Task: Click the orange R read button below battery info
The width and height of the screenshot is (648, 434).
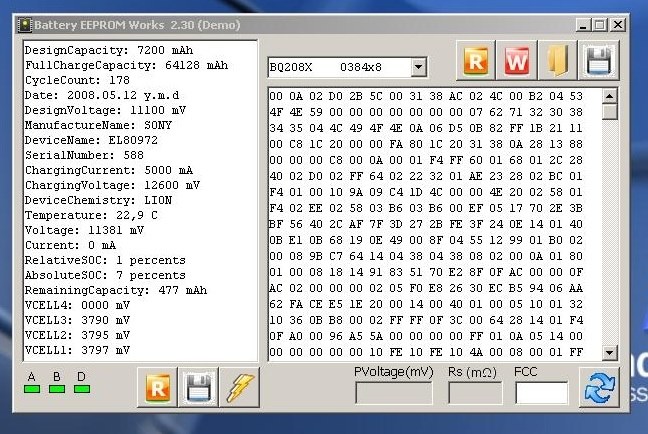Action: coord(157,387)
